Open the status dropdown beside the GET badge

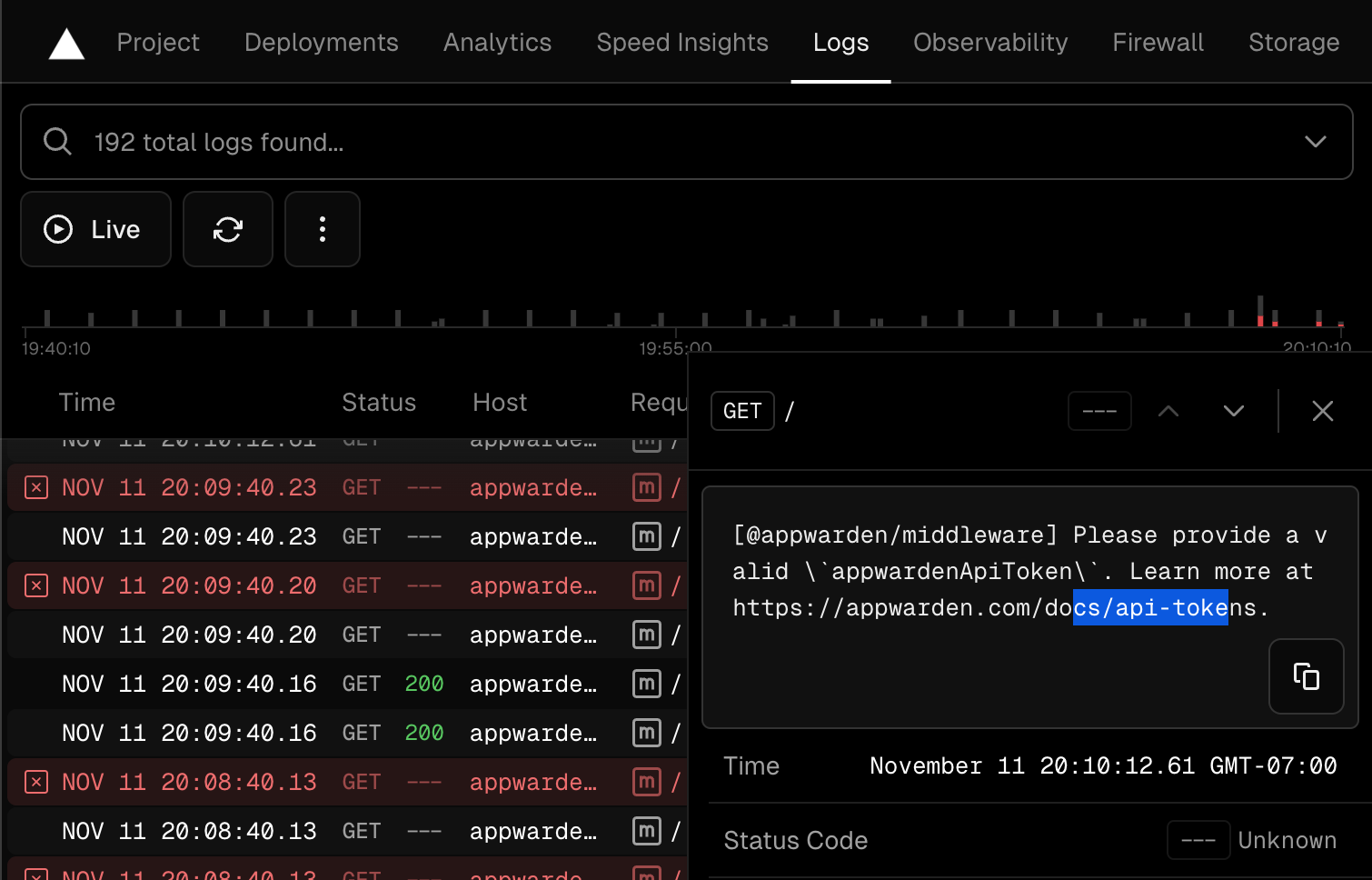(x=1099, y=411)
